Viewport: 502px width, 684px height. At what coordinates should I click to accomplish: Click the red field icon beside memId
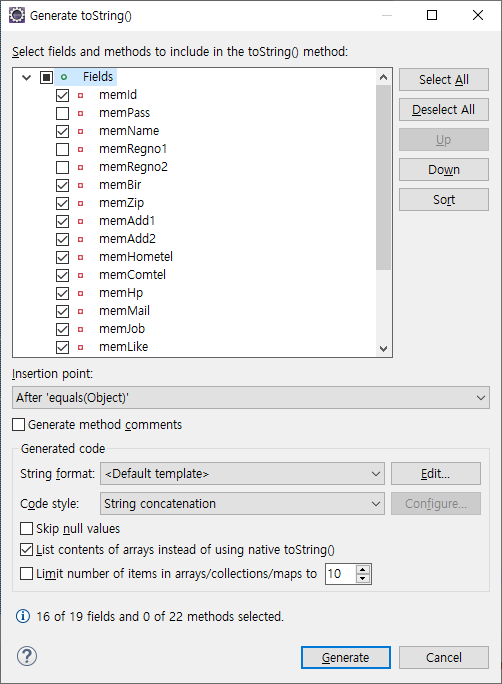(80, 95)
